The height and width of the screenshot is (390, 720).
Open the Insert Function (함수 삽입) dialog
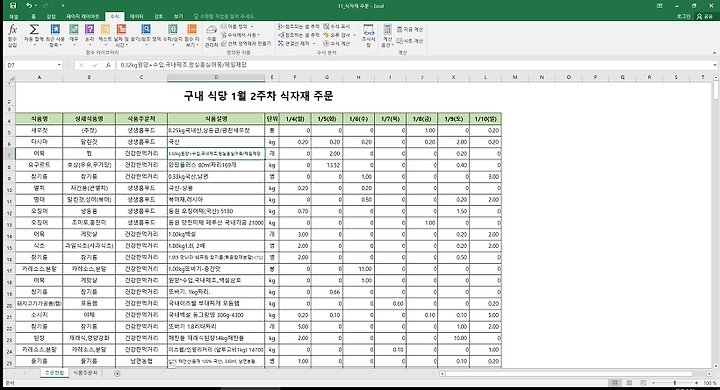(12, 36)
